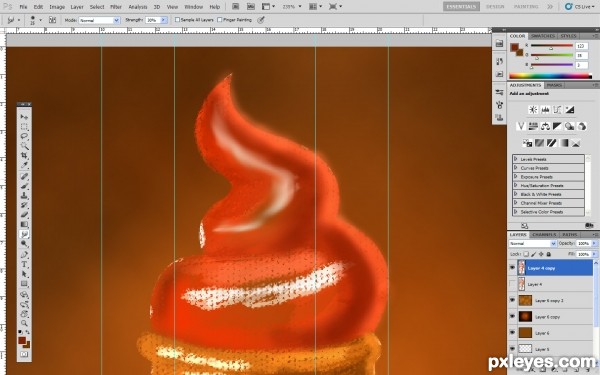Show Layer 4 visibility box
Screen dimensions: 600x375
512,284
